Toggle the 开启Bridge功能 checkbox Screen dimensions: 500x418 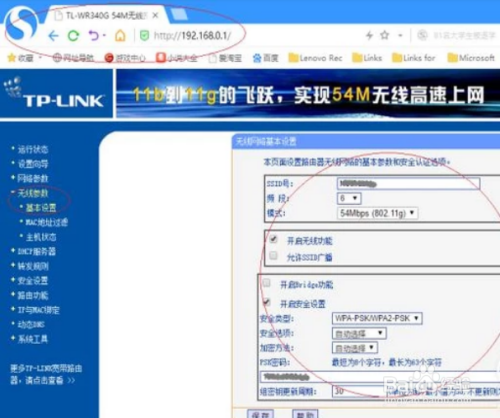pyautogui.click(x=266, y=283)
